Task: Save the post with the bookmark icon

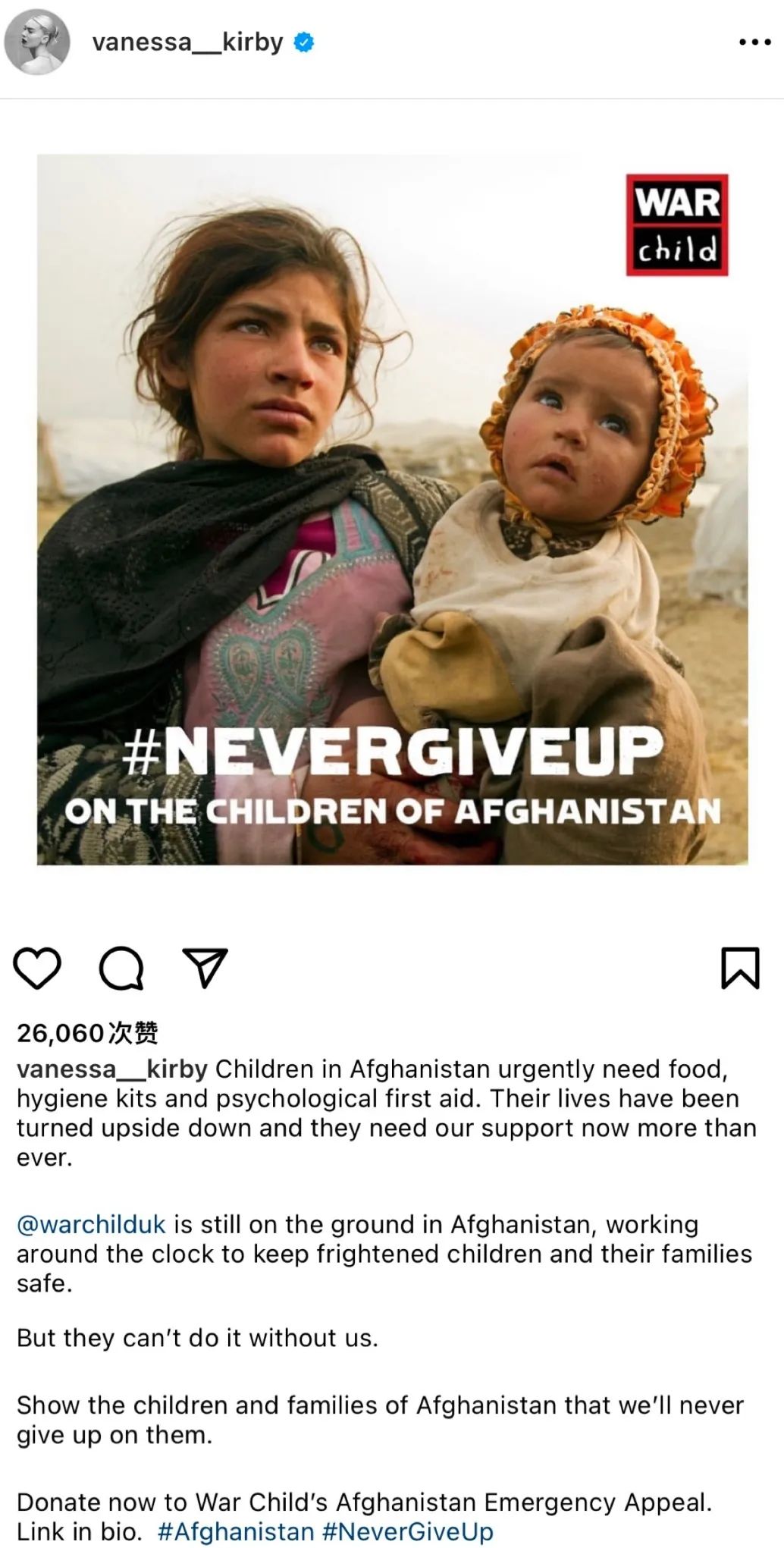Action: click(x=739, y=968)
